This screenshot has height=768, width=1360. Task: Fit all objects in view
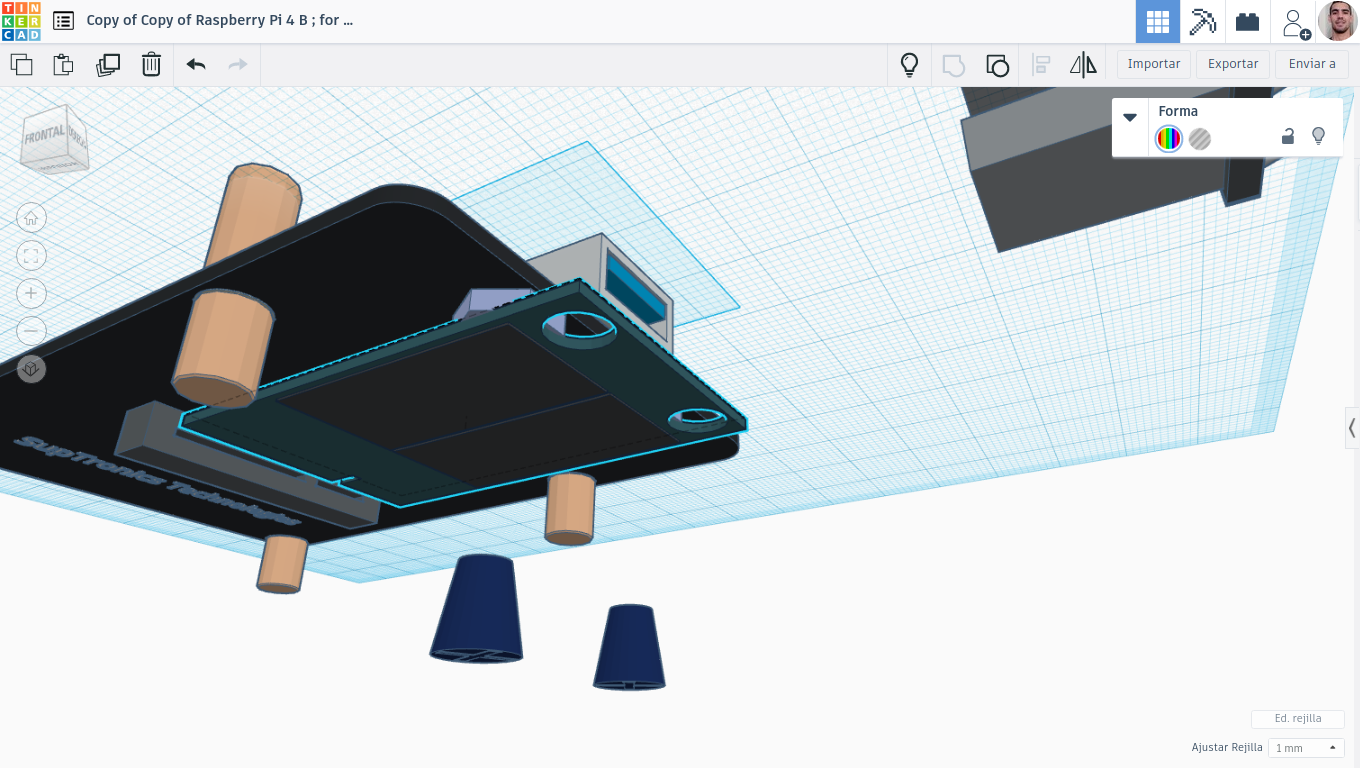(x=31, y=256)
